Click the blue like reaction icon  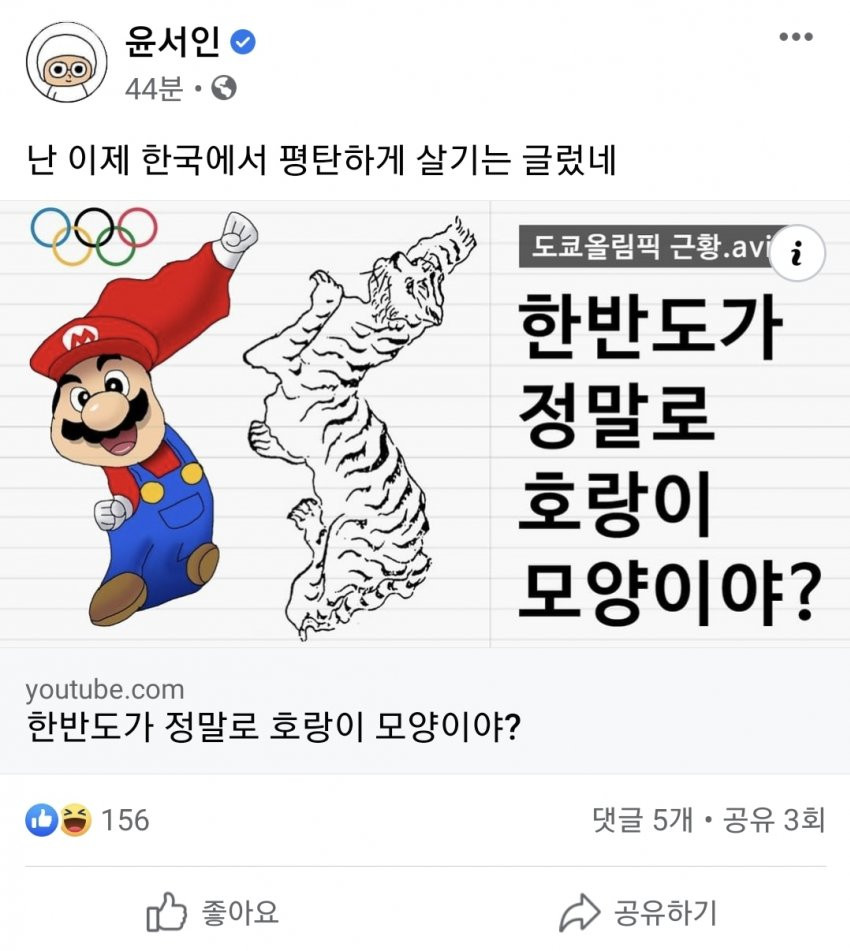tap(41, 820)
